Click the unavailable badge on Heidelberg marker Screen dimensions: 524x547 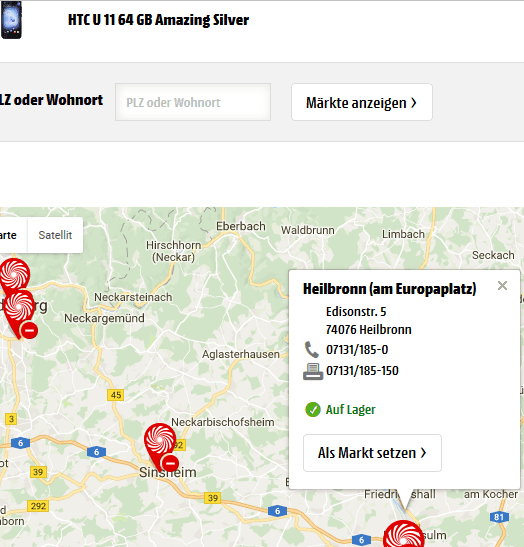pos(29,330)
